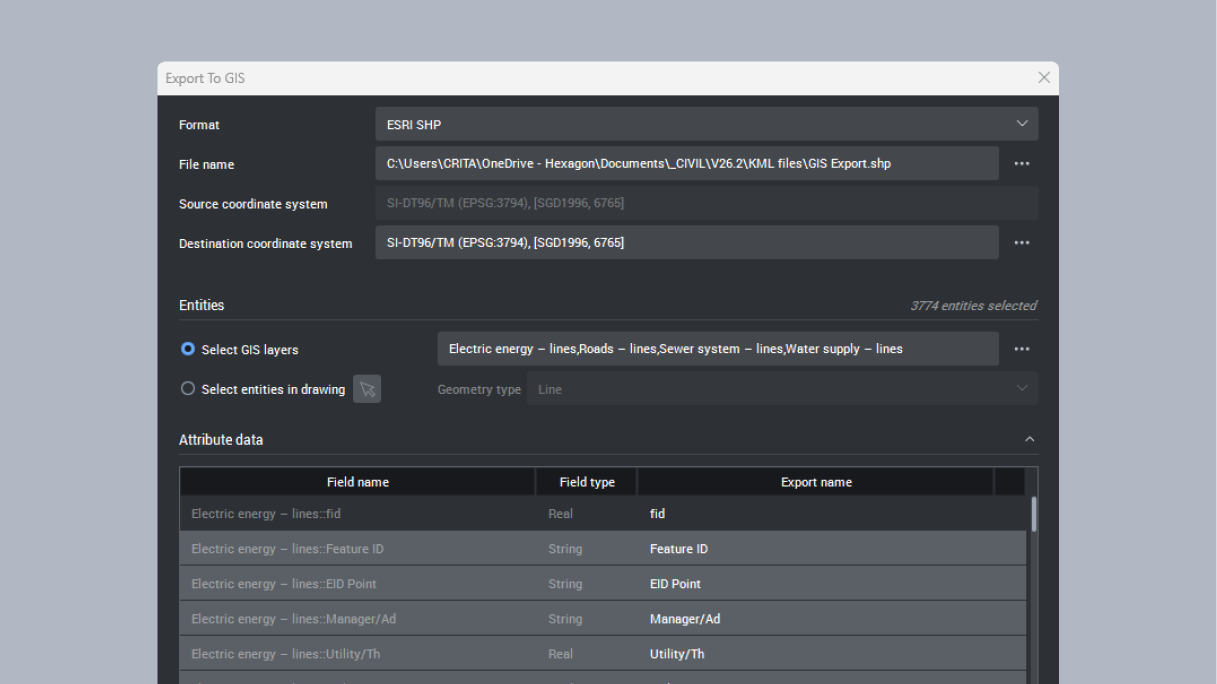The image size is (1217, 684).
Task: Click the File name path field
Action: pyautogui.click(x=686, y=164)
